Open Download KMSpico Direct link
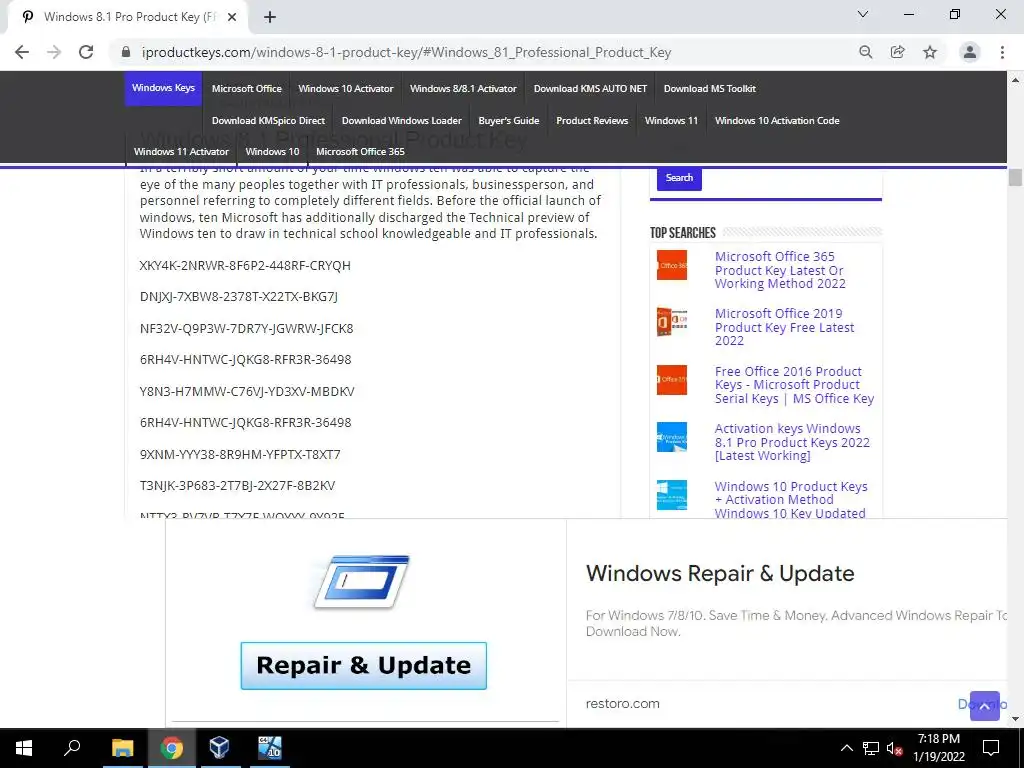Image resolution: width=1024 pixels, height=768 pixels. [x=268, y=120]
